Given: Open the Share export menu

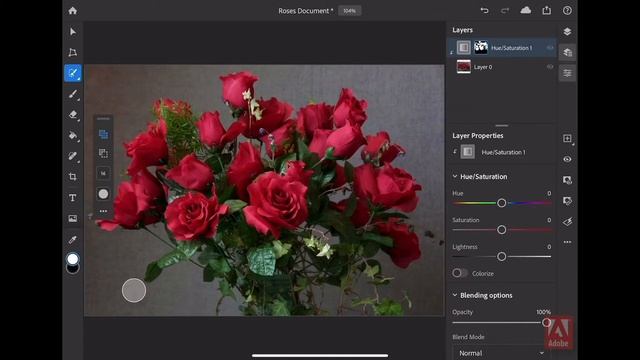Looking at the screenshot, I should [547, 10].
